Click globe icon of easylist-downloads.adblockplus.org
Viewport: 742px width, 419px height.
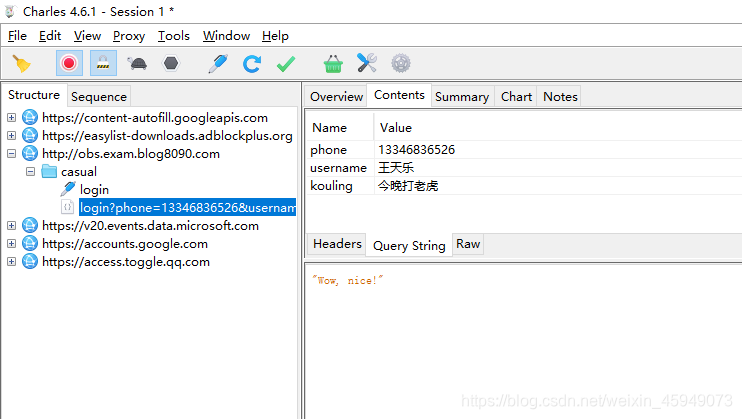pyautogui.click(x=30, y=135)
